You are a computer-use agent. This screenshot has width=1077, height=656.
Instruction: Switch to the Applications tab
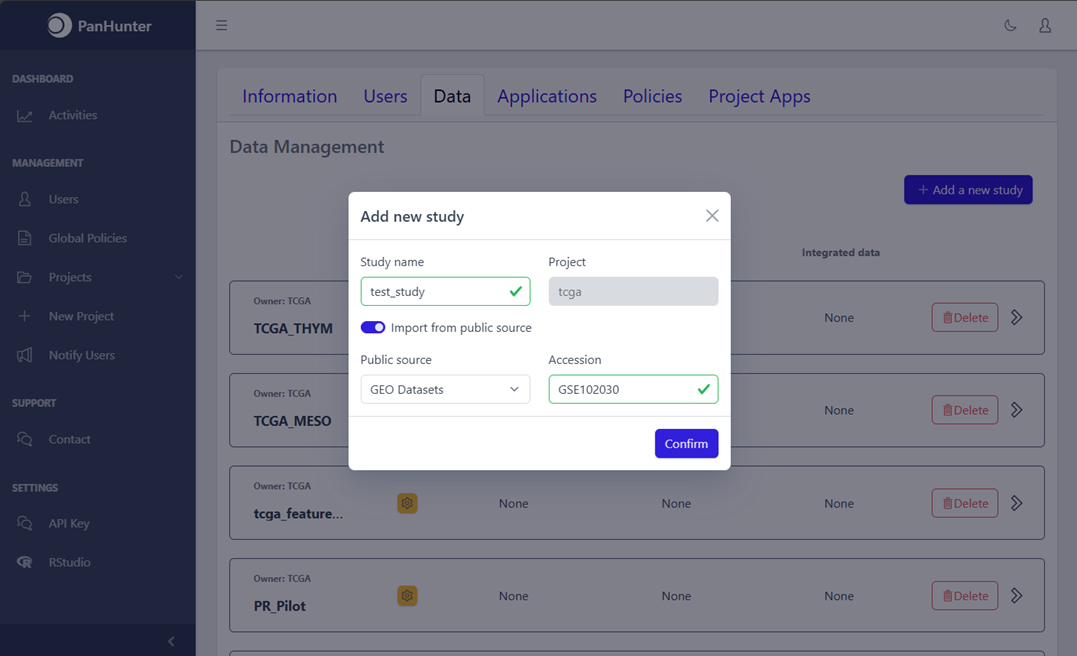point(546,96)
